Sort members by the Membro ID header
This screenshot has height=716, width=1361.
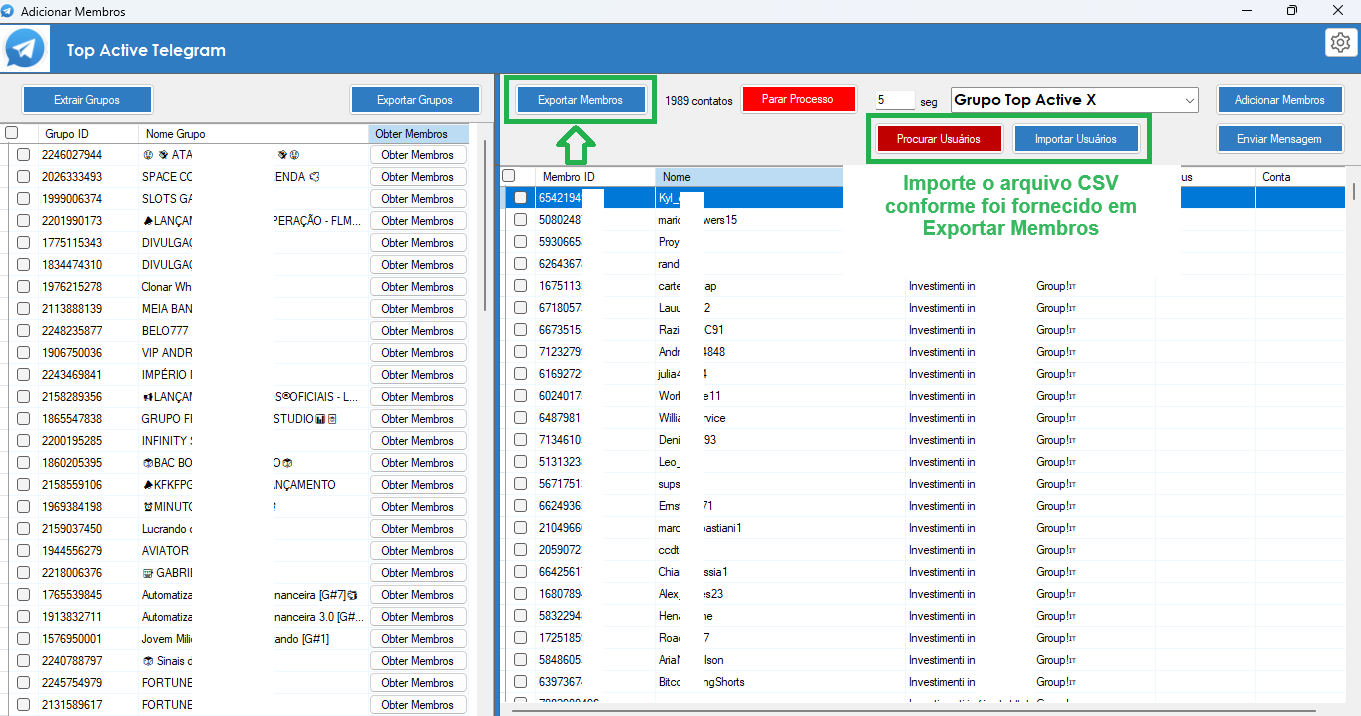596,177
